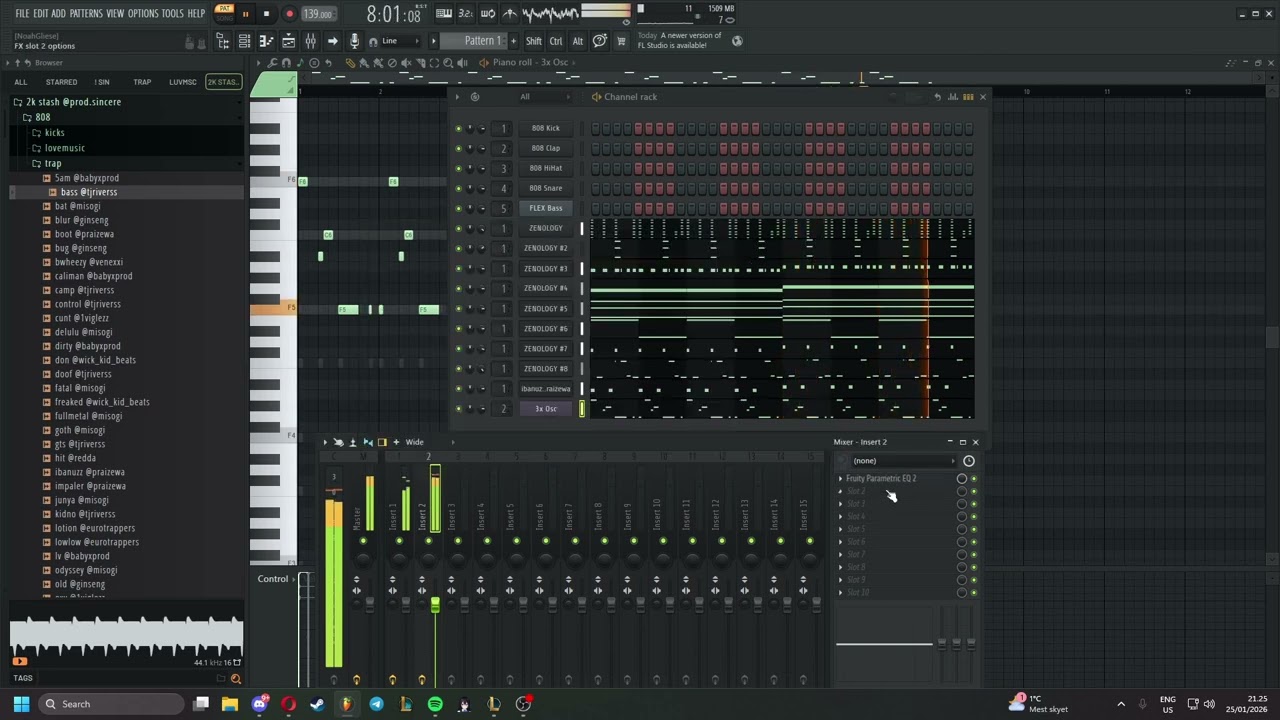
Task: Select the STARRED browser tab
Action: [61, 82]
